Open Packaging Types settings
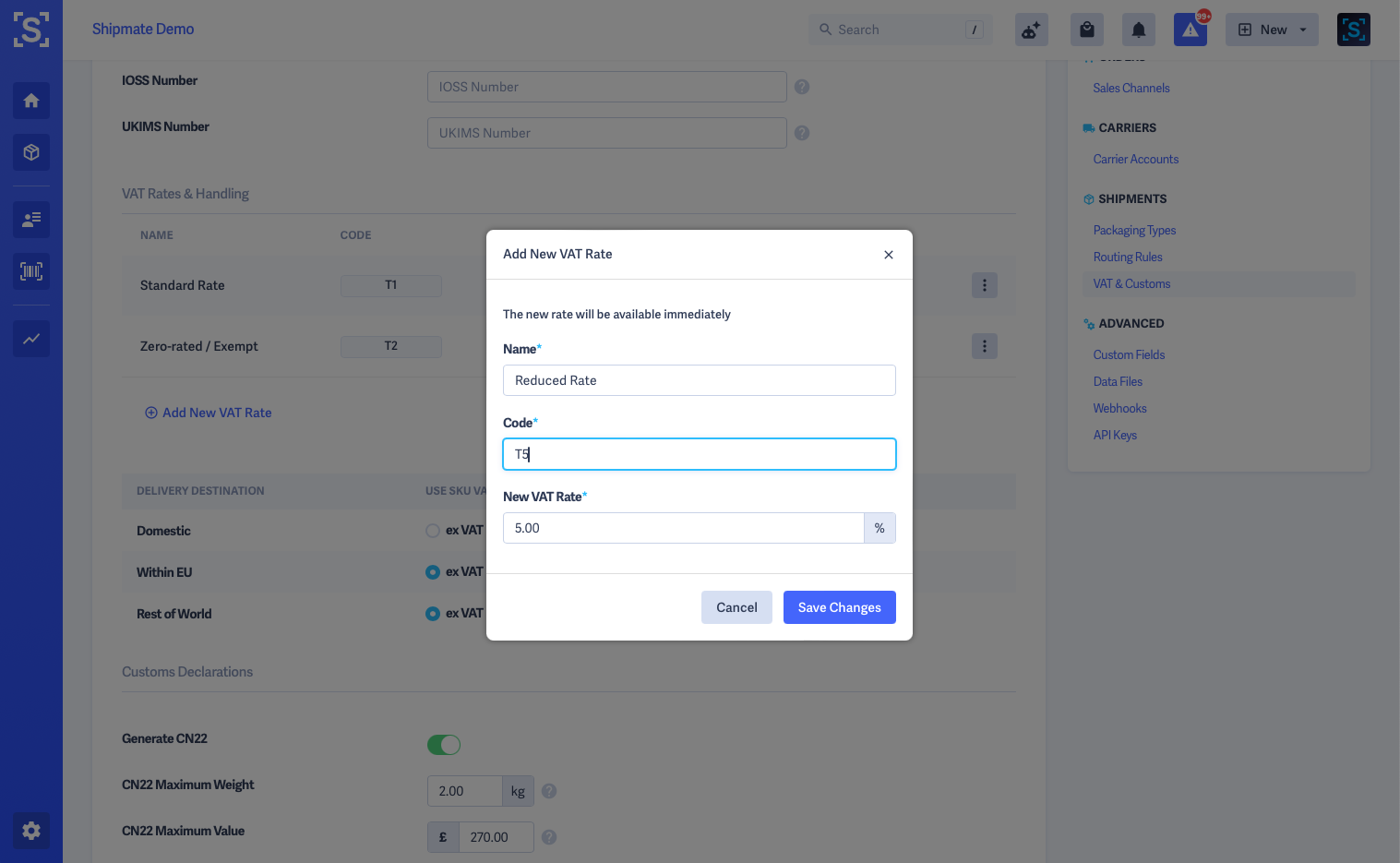This screenshot has height=863, width=1400. (1134, 231)
